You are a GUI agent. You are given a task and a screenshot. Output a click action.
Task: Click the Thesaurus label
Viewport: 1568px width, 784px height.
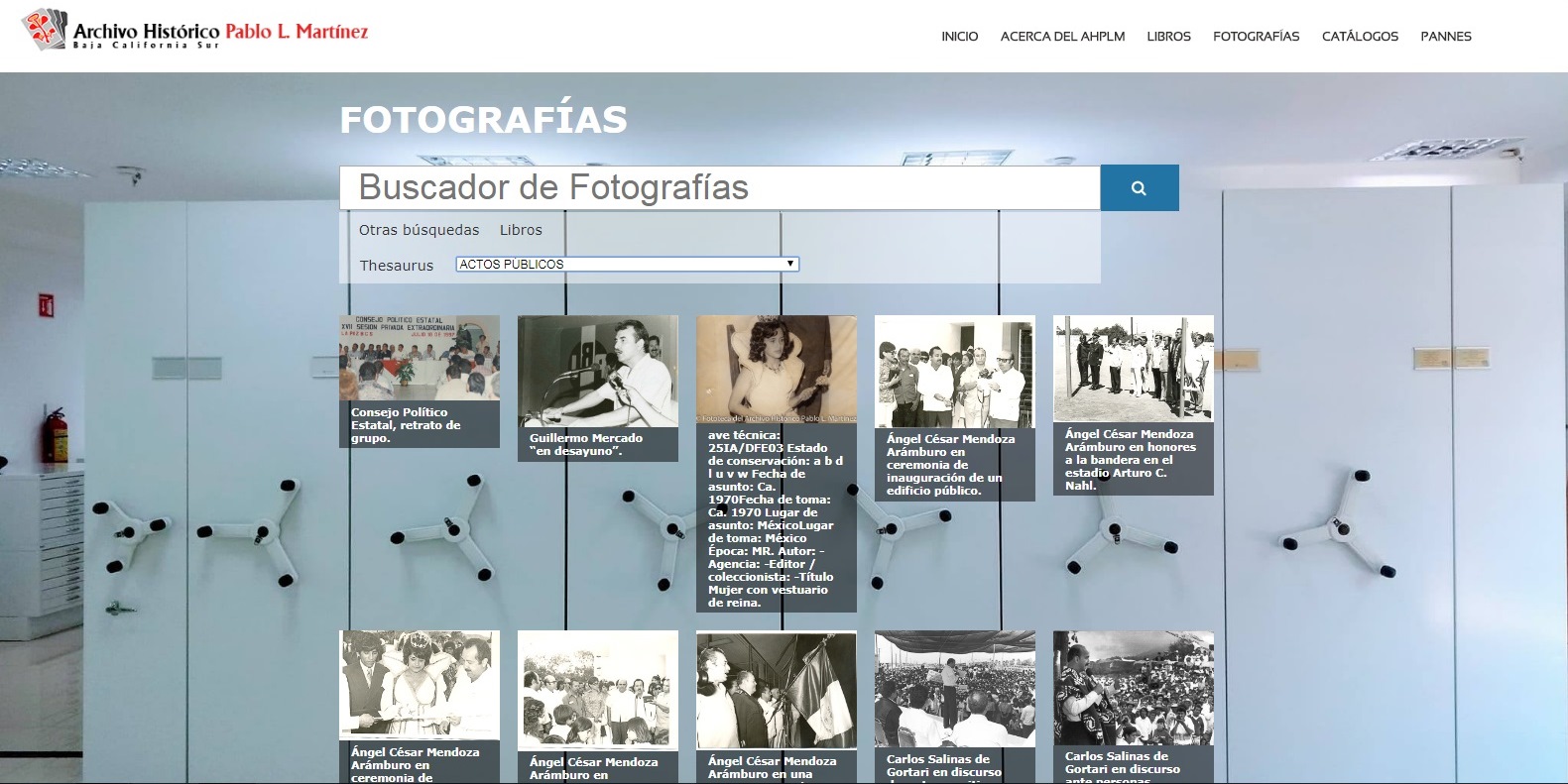tap(397, 266)
